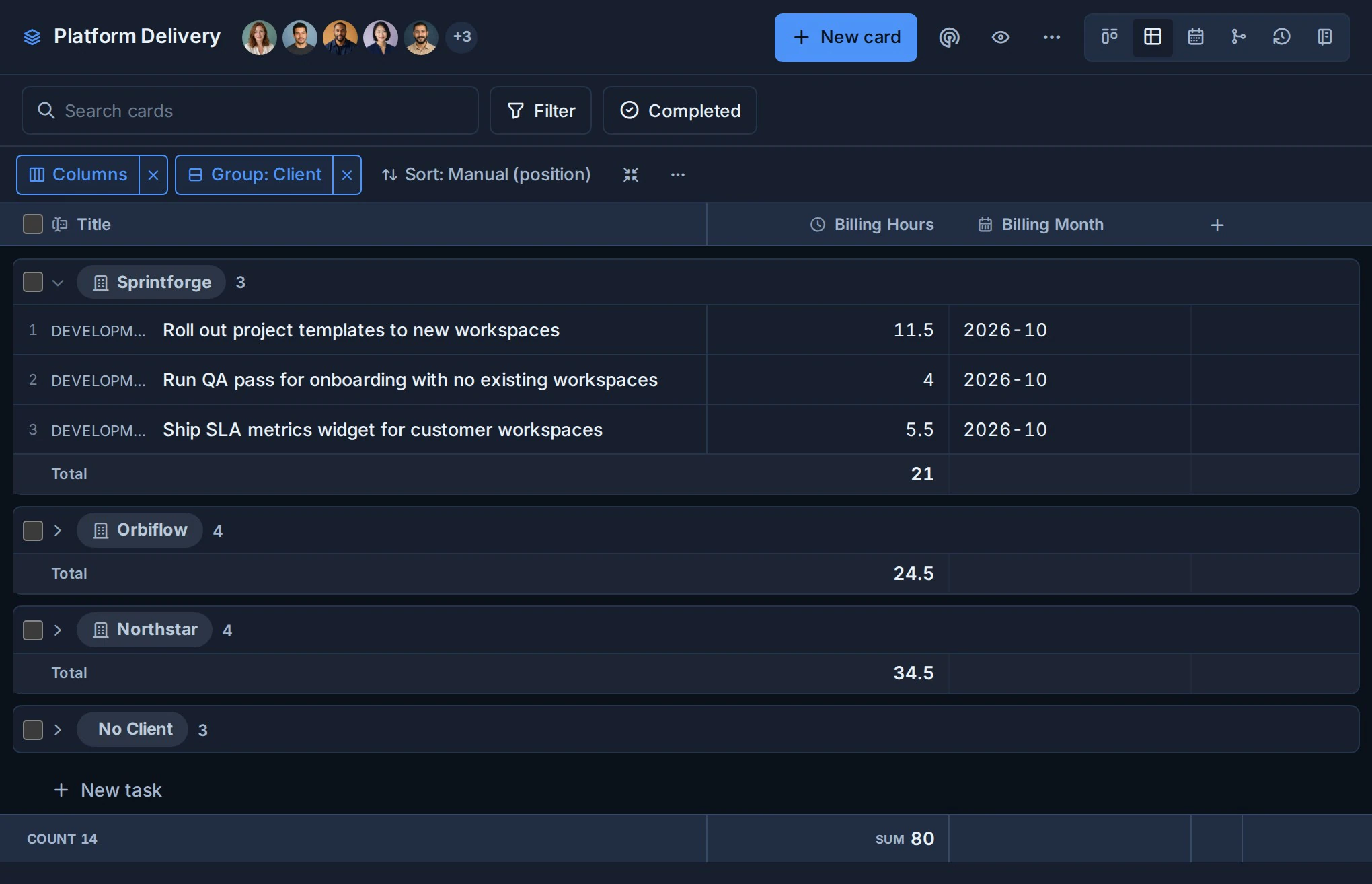1372x884 pixels.
Task: Open the Filter button
Action: tap(541, 110)
